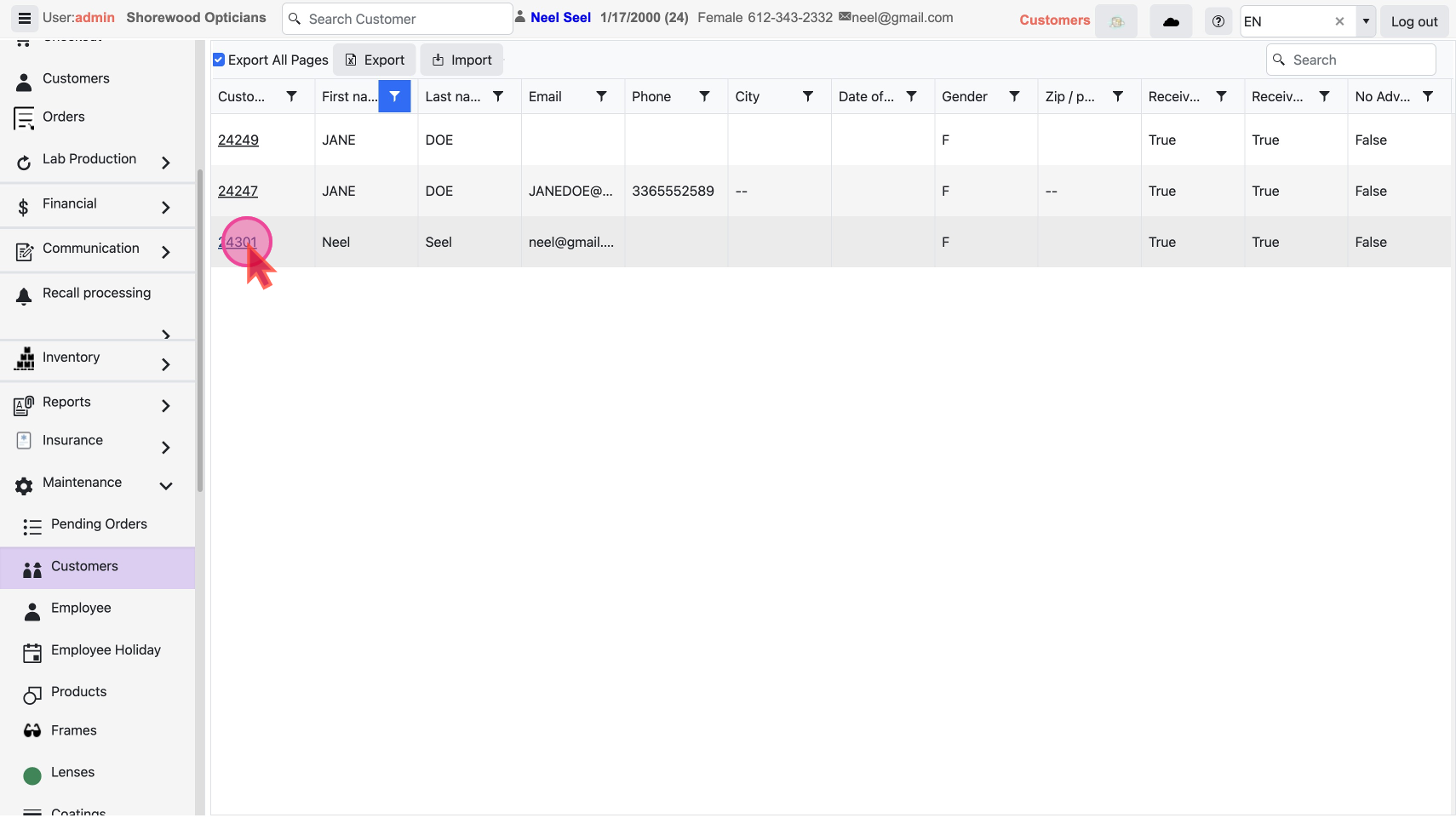Screen dimensions: 1456x835
Task: Click the hamburger menu icon
Action: (x=25, y=18)
